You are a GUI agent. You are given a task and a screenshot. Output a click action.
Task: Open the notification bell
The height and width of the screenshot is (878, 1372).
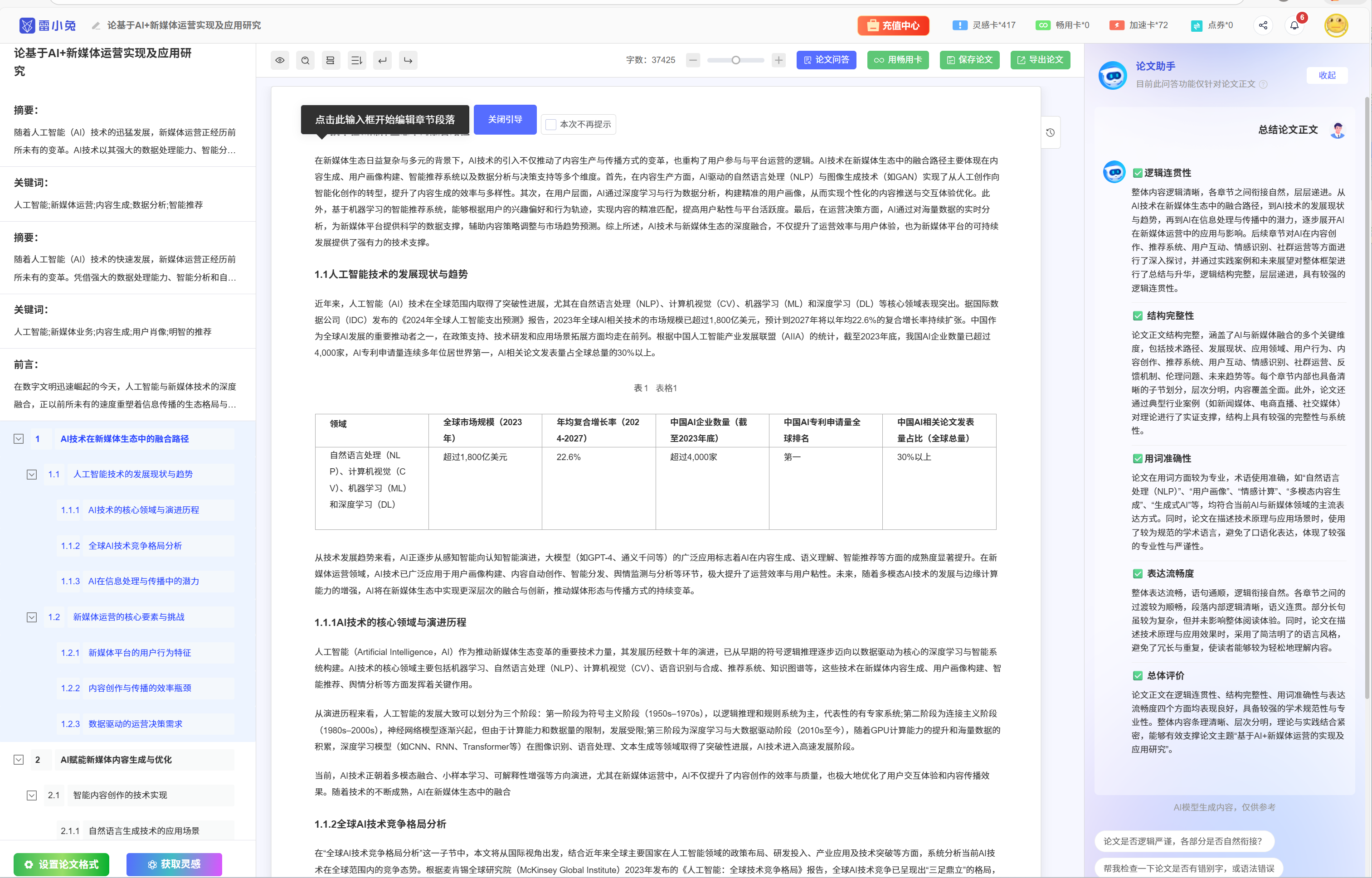1294,25
